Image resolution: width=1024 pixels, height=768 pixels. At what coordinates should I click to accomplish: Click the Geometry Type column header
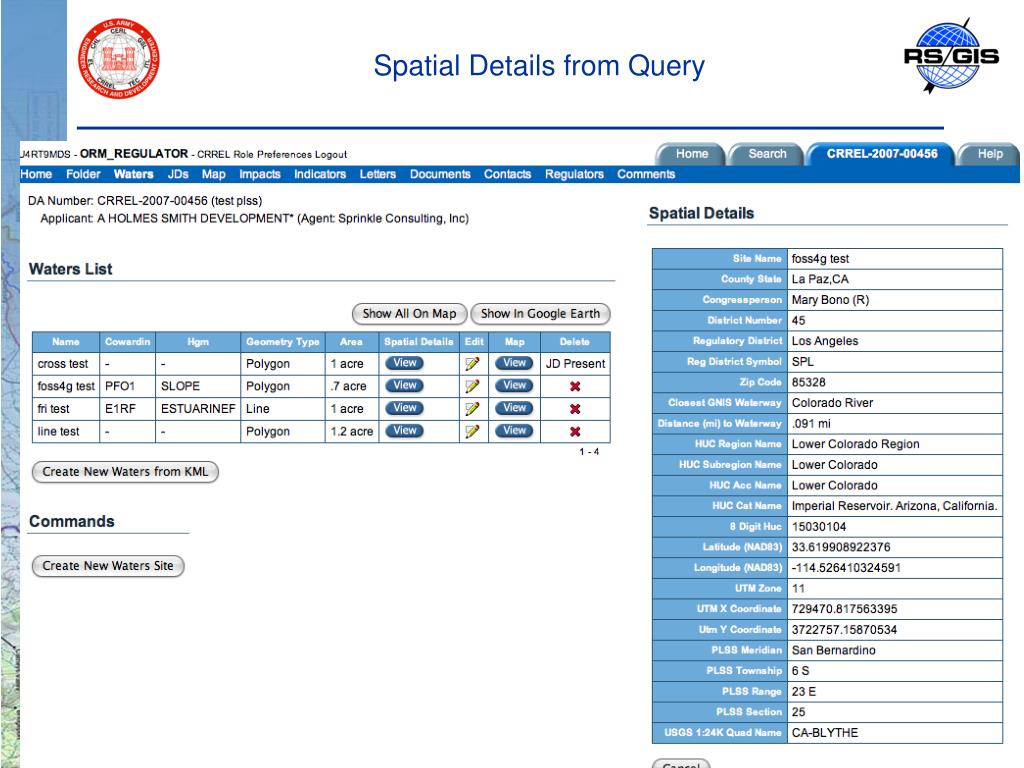click(283, 342)
